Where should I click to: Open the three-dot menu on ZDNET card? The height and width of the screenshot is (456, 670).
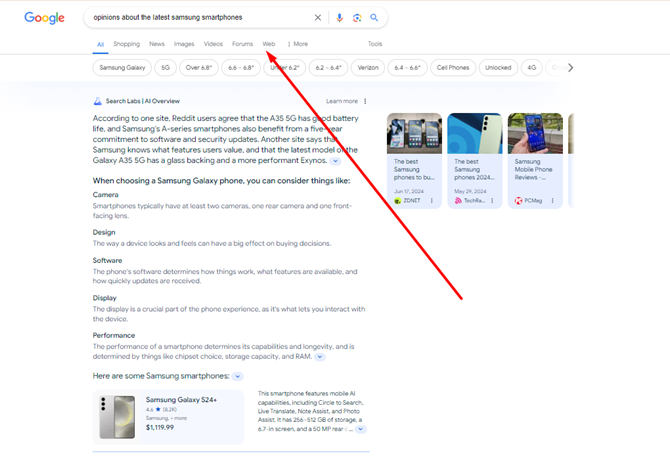click(x=432, y=200)
